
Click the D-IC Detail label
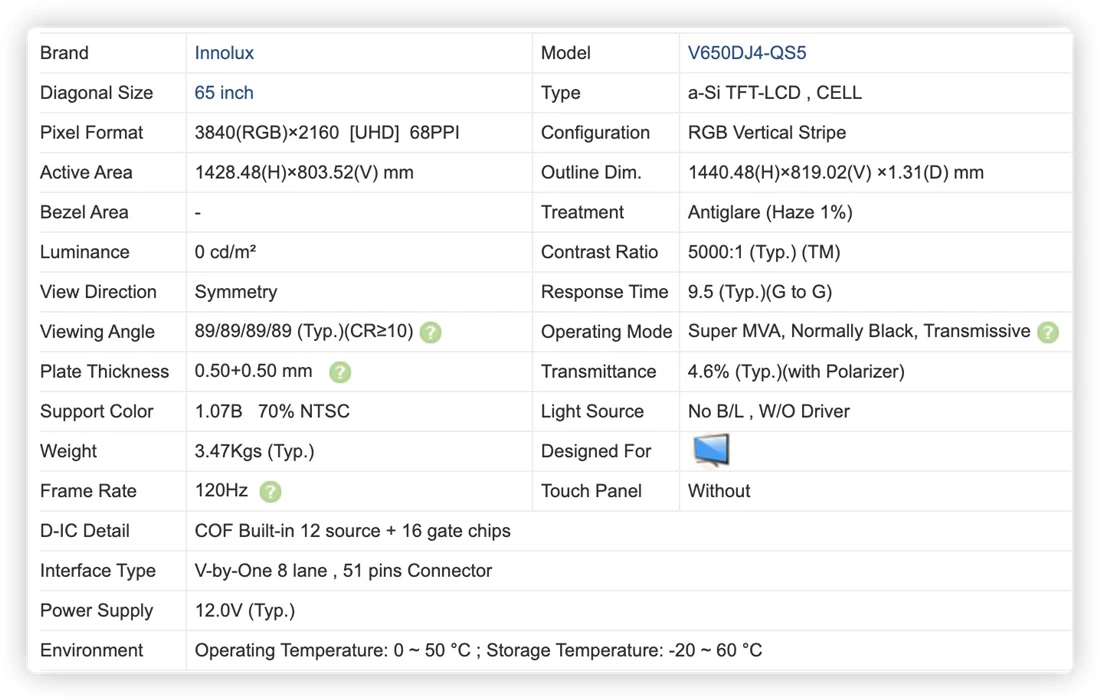[x=84, y=531]
